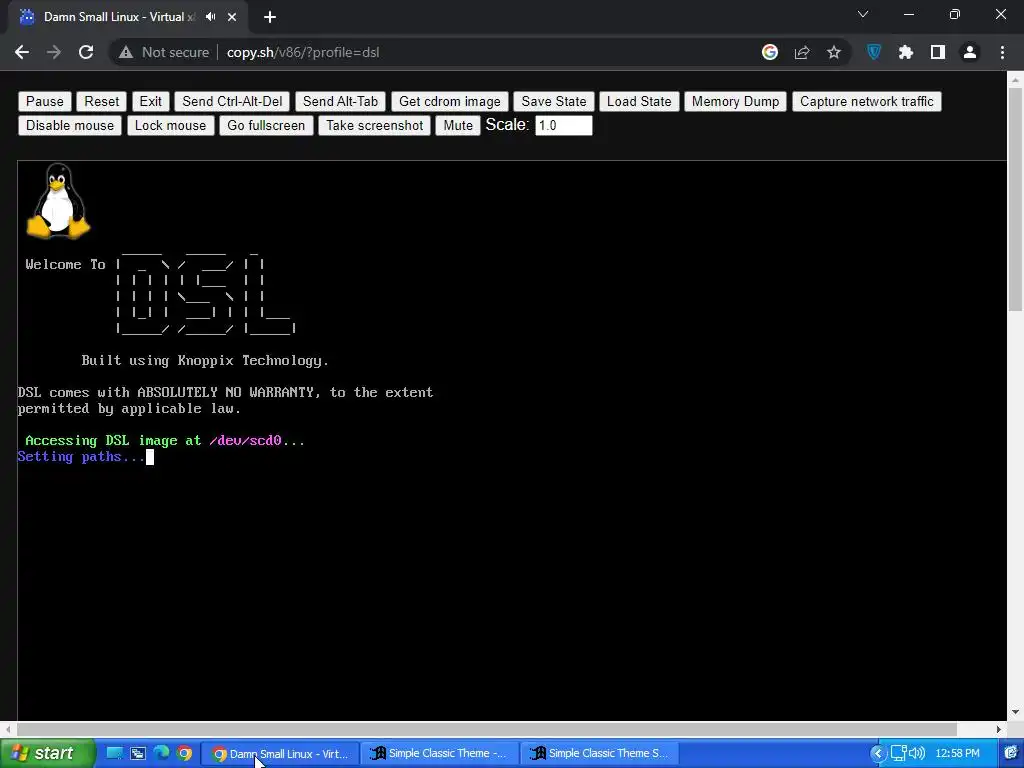Image resolution: width=1024 pixels, height=768 pixels.
Task: Open the Chrome profile icon
Action: click(970, 52)
